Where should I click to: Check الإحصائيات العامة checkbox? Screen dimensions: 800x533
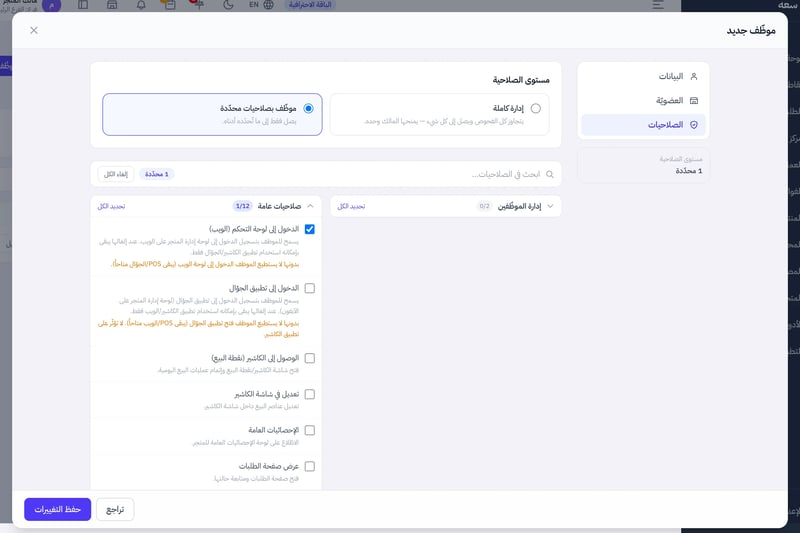pyautogui.click(x=310, y=430)
